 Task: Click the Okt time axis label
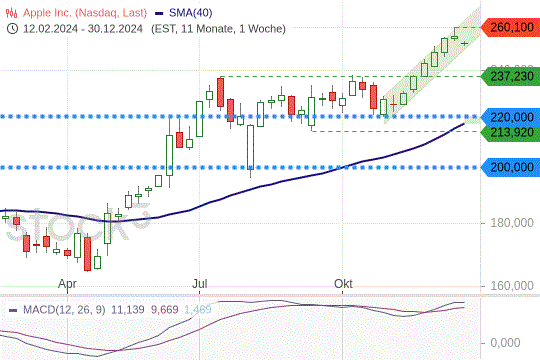(x=343, y=284)
